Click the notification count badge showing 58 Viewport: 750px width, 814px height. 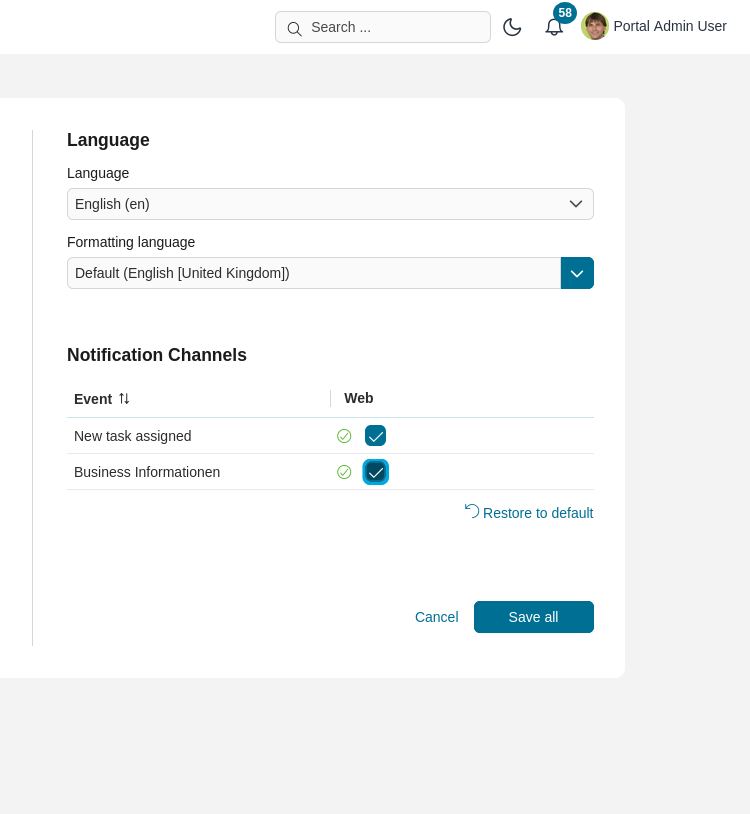[565, 13]
